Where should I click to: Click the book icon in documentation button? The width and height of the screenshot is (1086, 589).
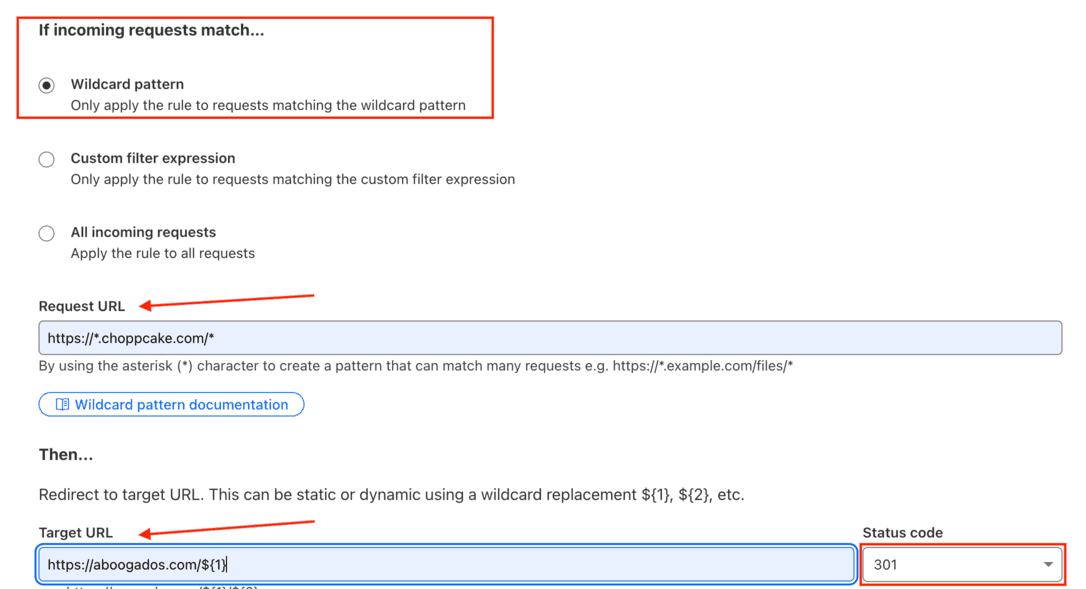[x=62, y=405]
